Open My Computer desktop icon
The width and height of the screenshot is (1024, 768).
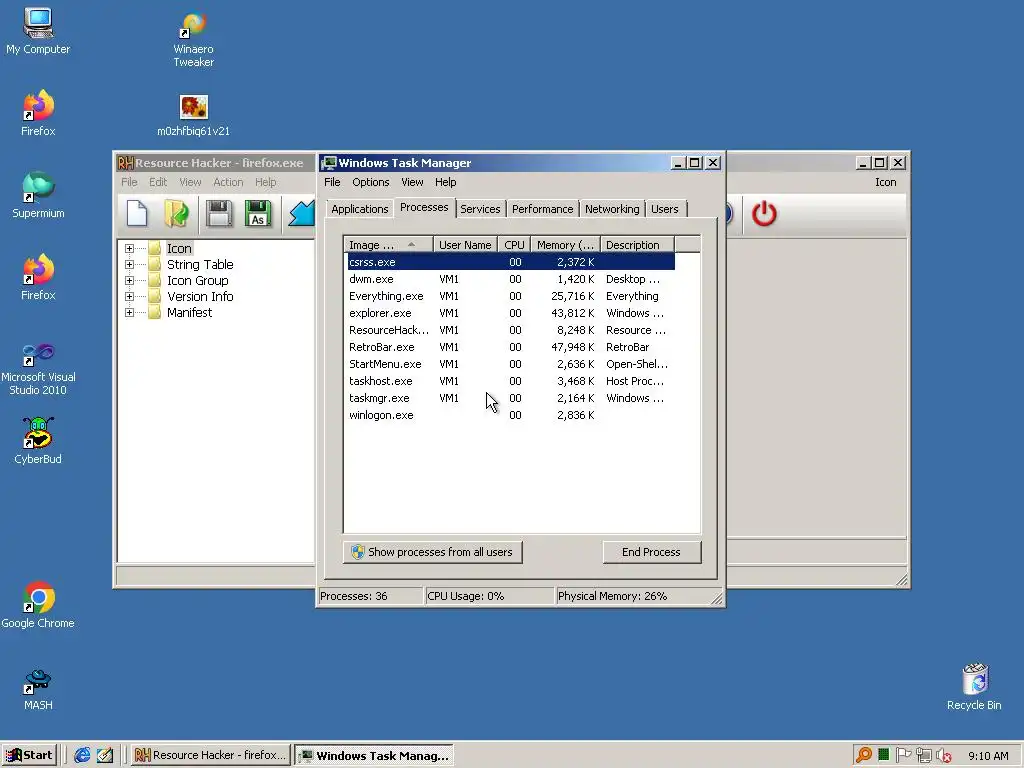(38, 31)
